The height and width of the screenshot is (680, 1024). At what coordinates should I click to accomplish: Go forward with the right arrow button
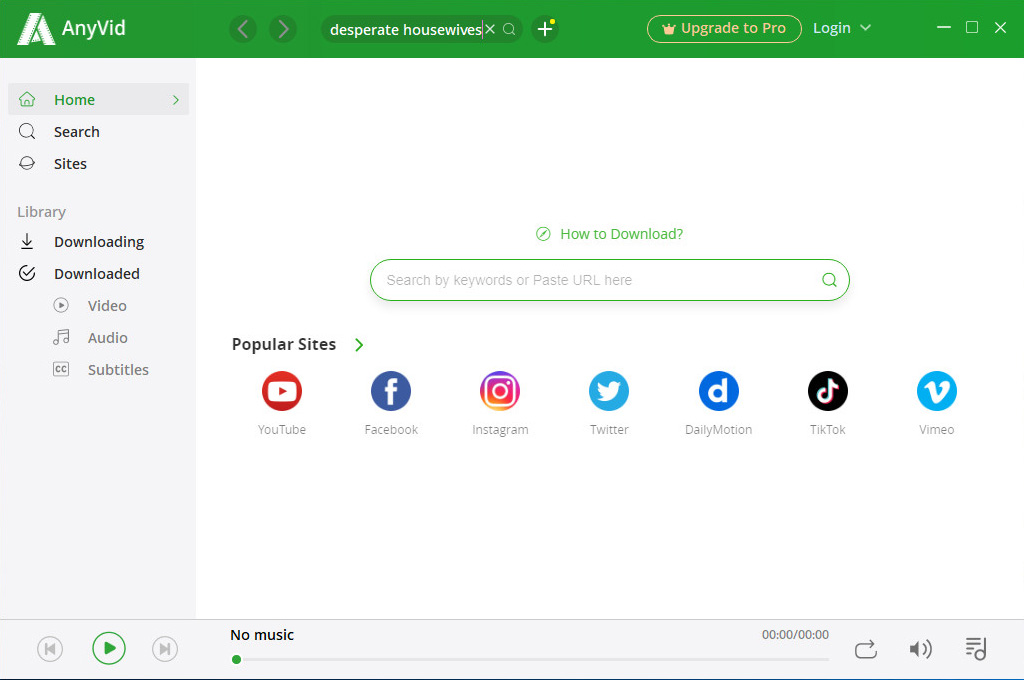[x=283, y=29]
